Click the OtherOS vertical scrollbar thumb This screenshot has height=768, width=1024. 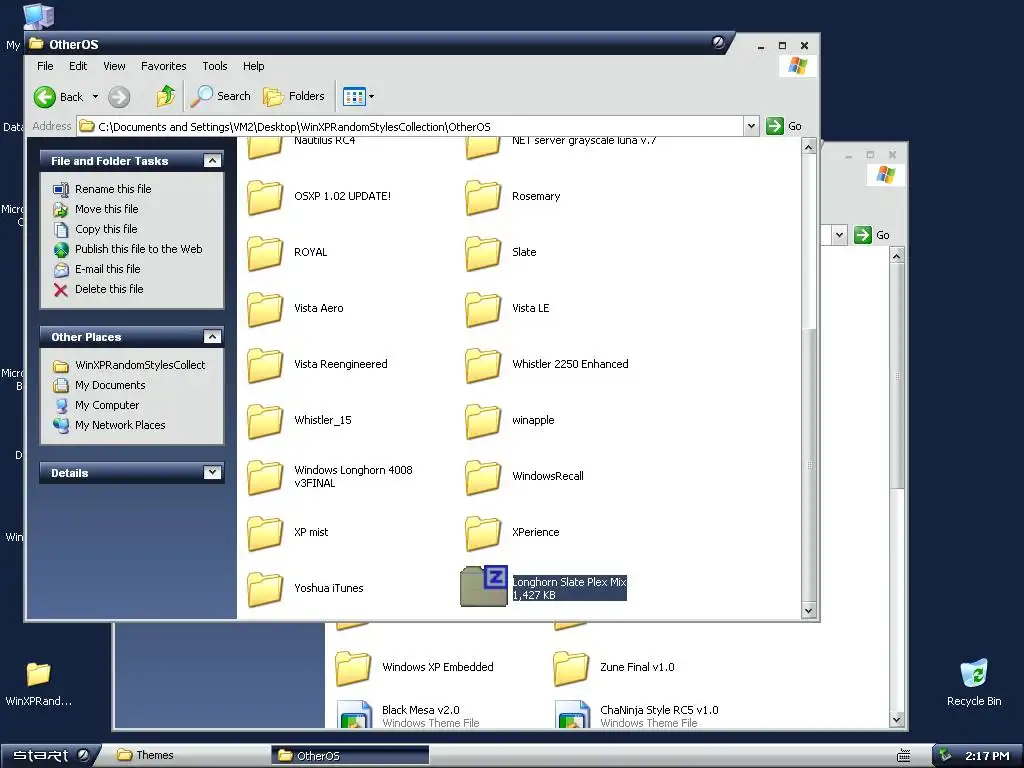808,465
